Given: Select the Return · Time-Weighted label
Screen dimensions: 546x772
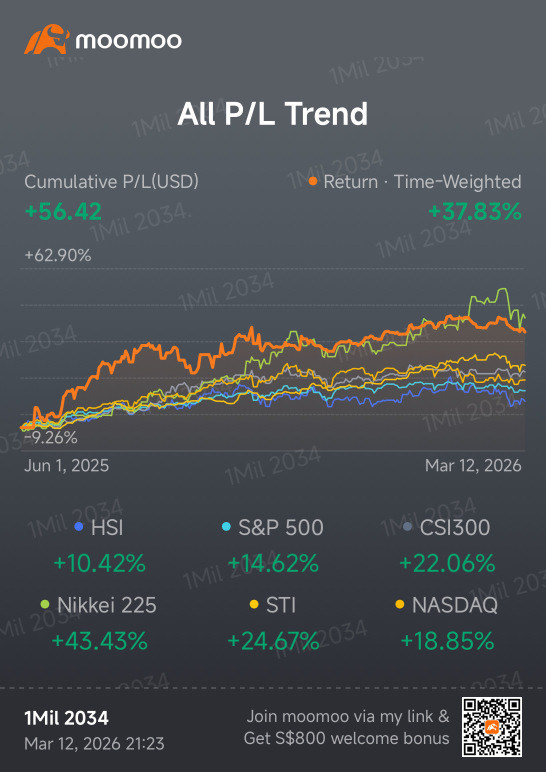Looking at the screenshot, I should click(422, 182).
